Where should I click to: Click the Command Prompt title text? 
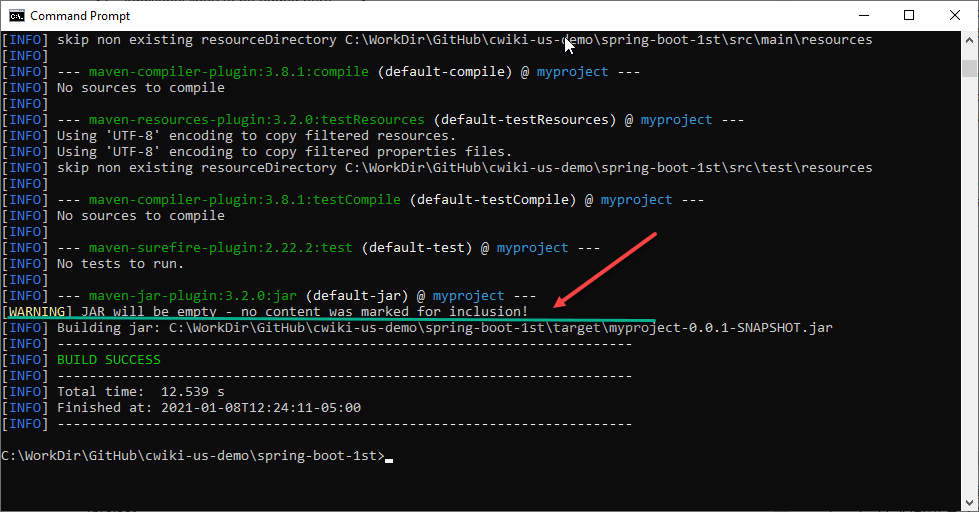pyautogui.click(x=80, y=16)
